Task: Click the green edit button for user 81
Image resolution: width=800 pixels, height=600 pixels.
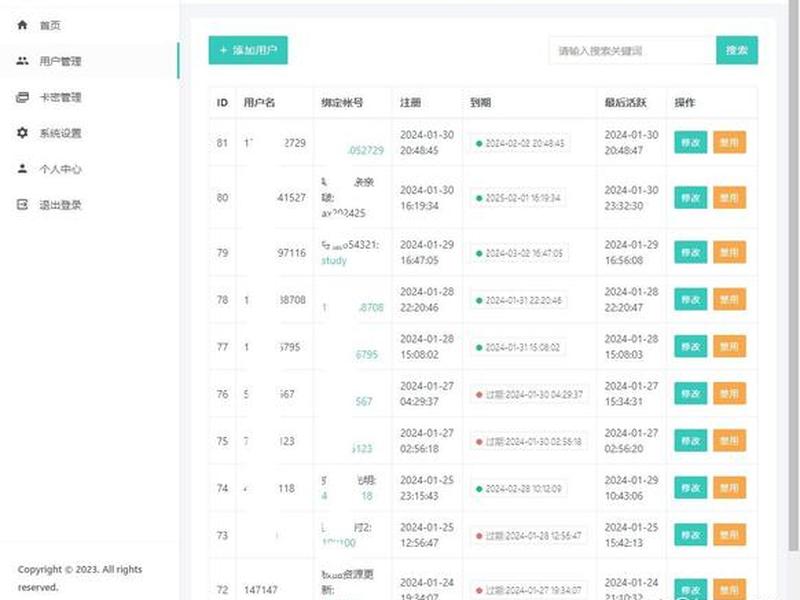Action: (690, 142)
